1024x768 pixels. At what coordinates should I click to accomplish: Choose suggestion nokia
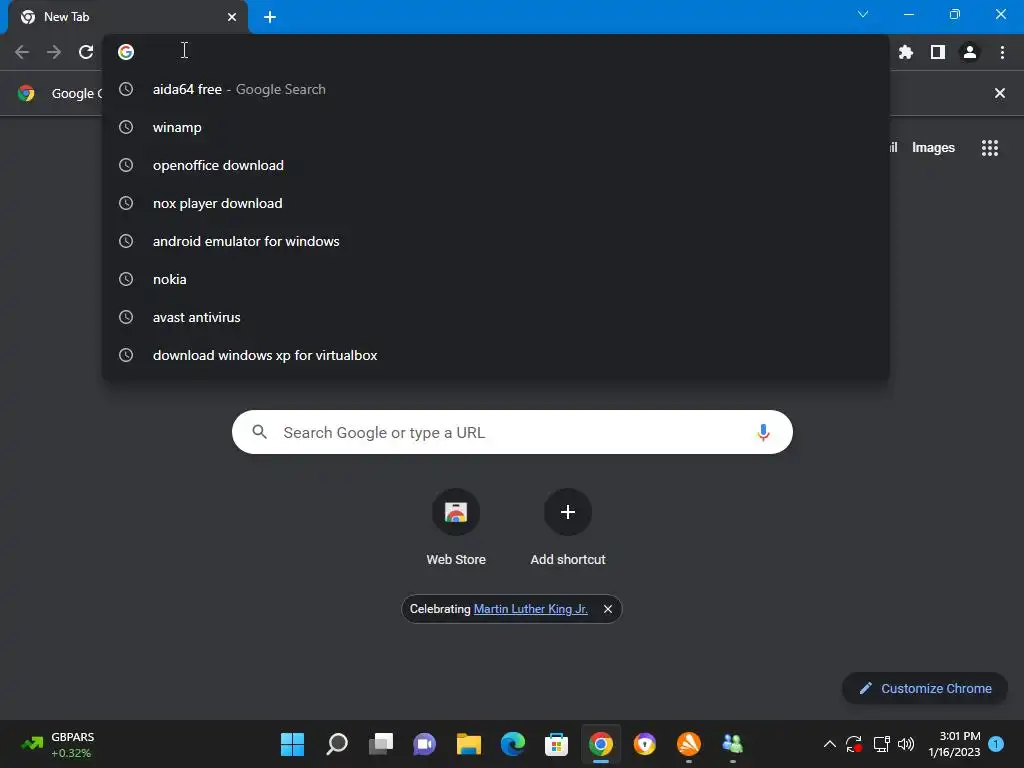click(496, 279)
